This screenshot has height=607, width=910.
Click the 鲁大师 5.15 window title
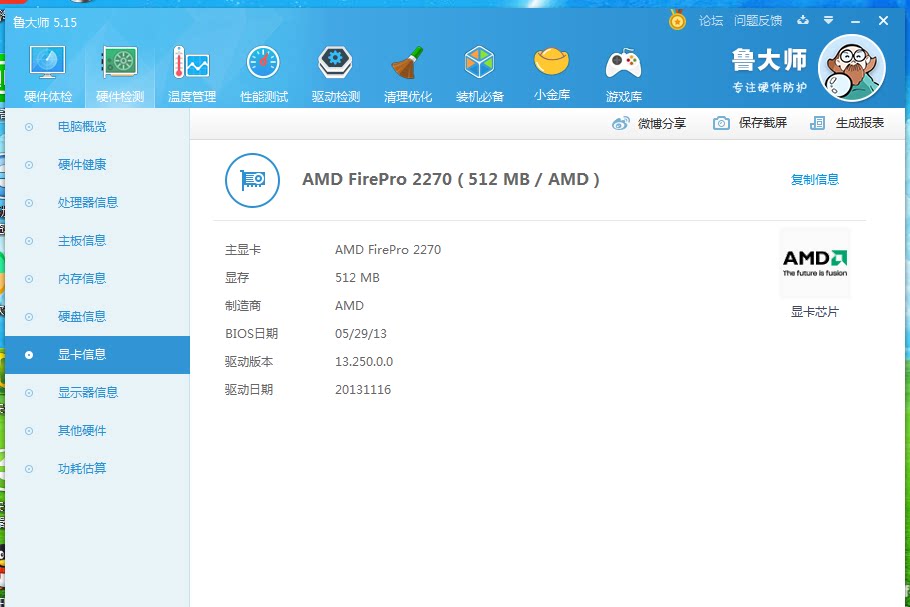[x=45, y=23]
